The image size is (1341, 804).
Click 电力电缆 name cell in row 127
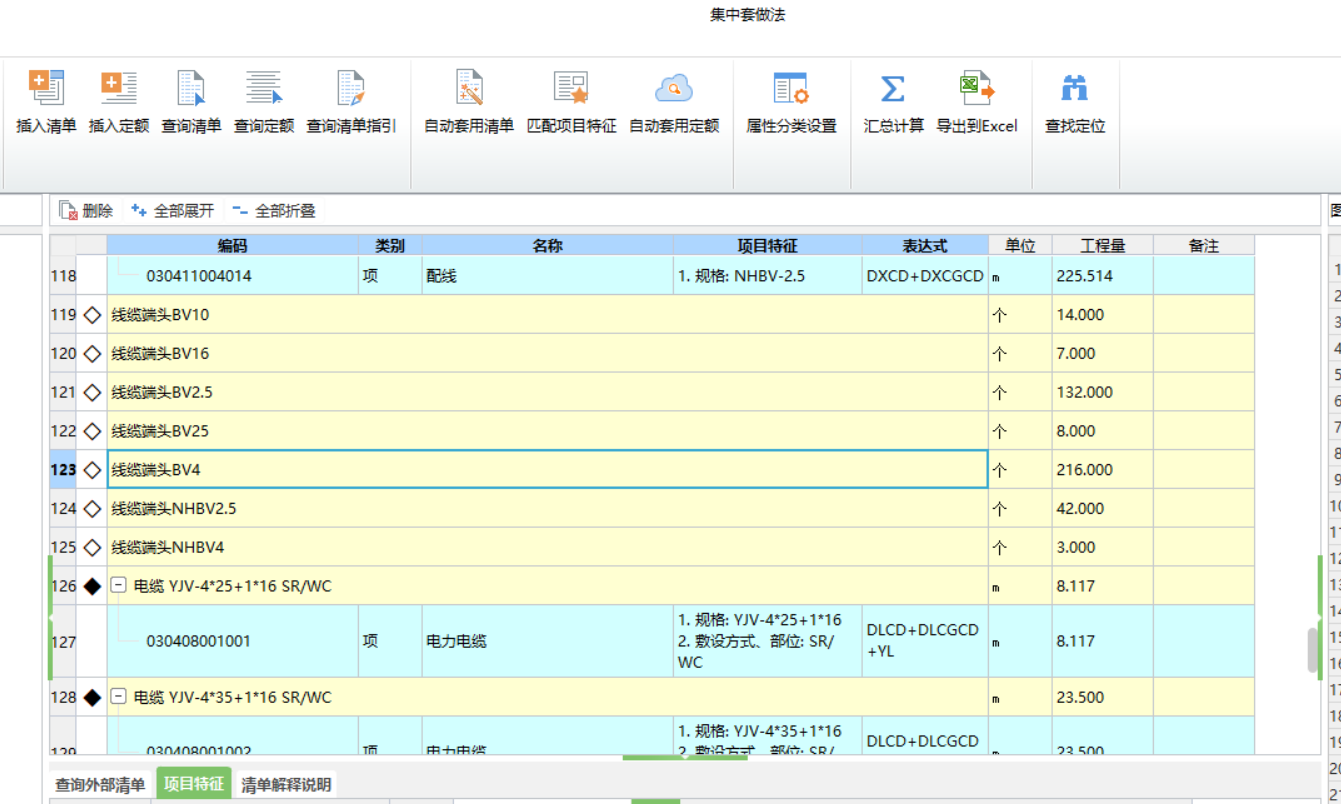point(547,641)
